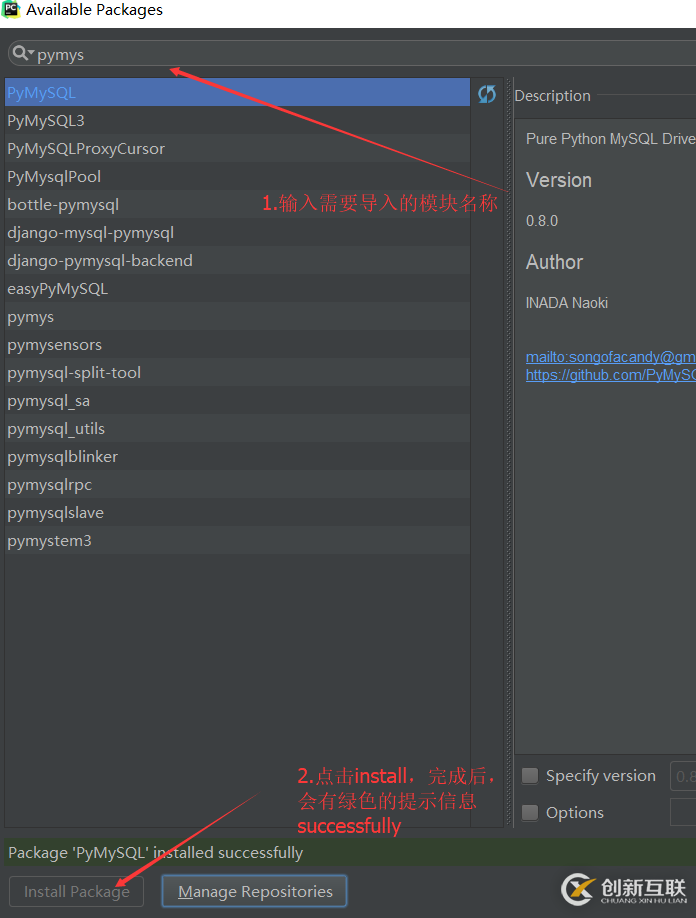Click the Install Package button

pos(76,891)
